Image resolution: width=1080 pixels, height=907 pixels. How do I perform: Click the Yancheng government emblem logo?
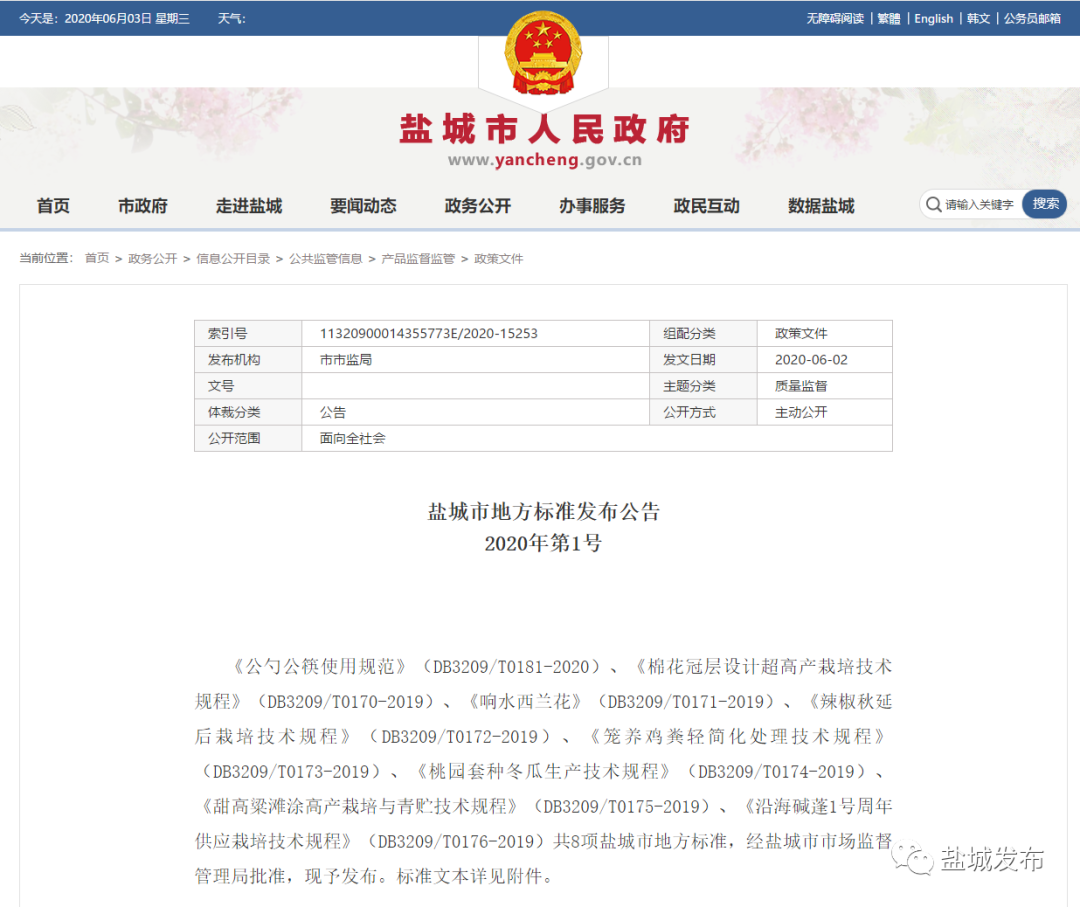click(x=543, y=55)
